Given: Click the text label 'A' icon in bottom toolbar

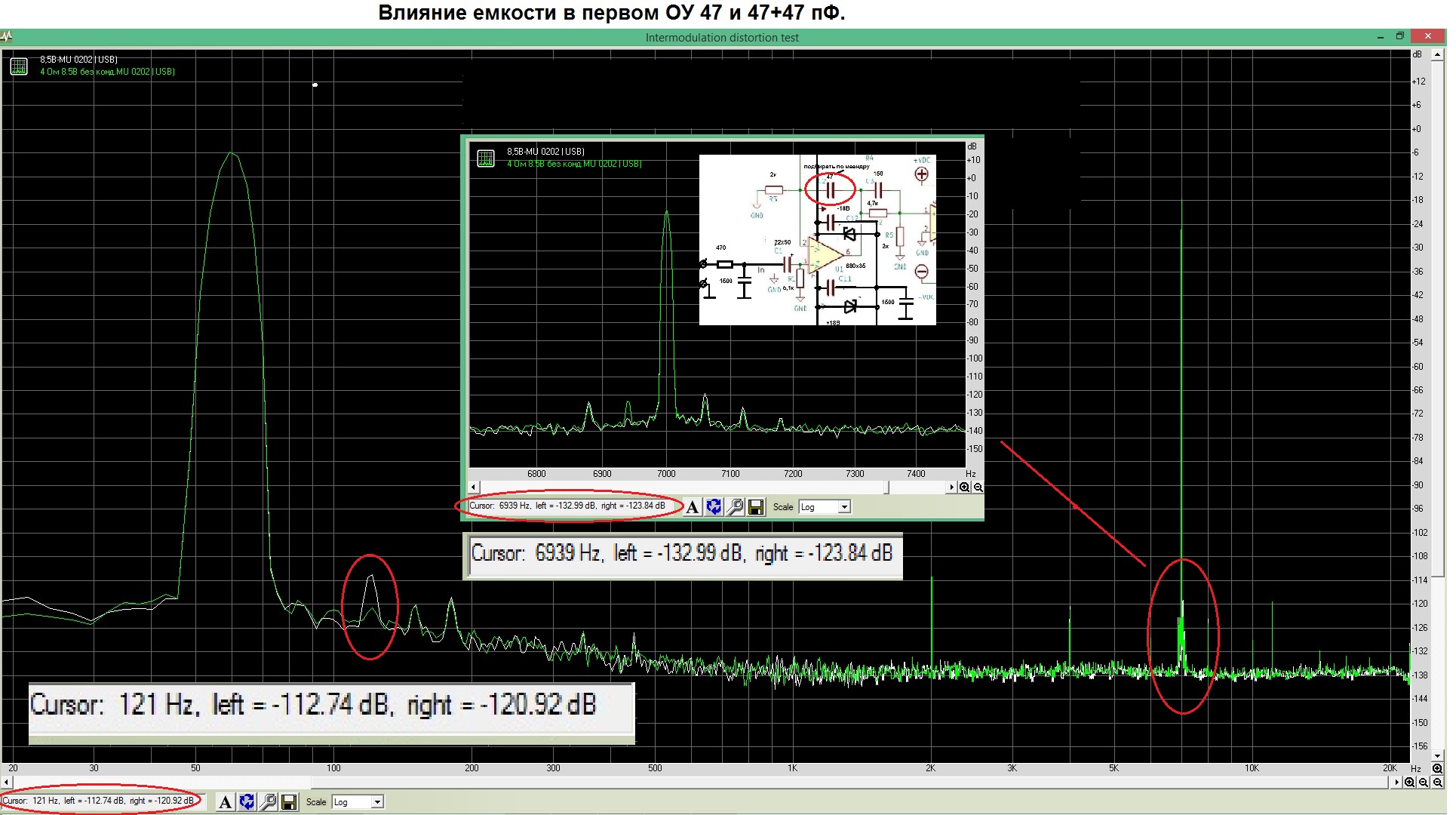Looking at the screenshot, I should pos(225,802).
